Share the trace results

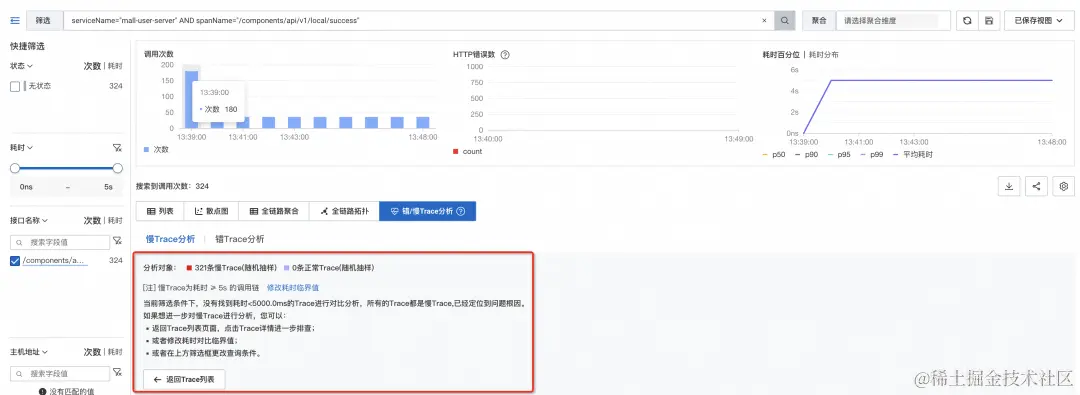1037,186
